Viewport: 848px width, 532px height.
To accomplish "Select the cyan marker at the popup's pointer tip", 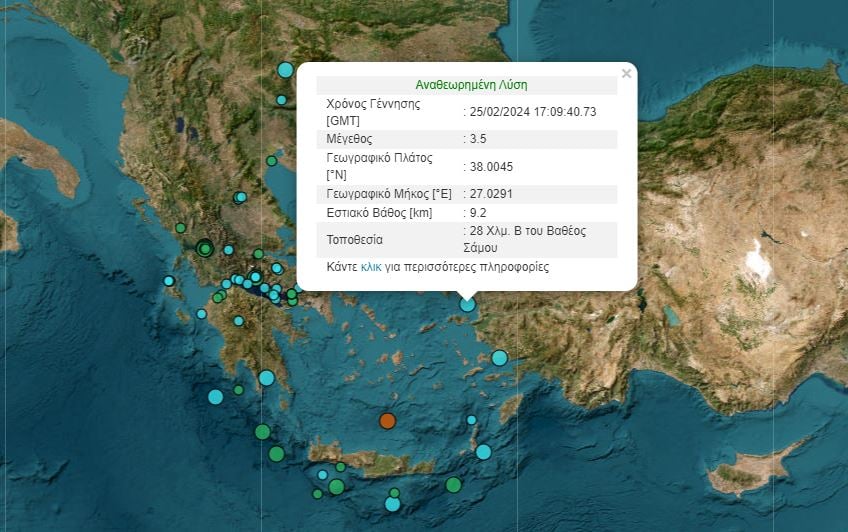I will (x=467, y=304).
